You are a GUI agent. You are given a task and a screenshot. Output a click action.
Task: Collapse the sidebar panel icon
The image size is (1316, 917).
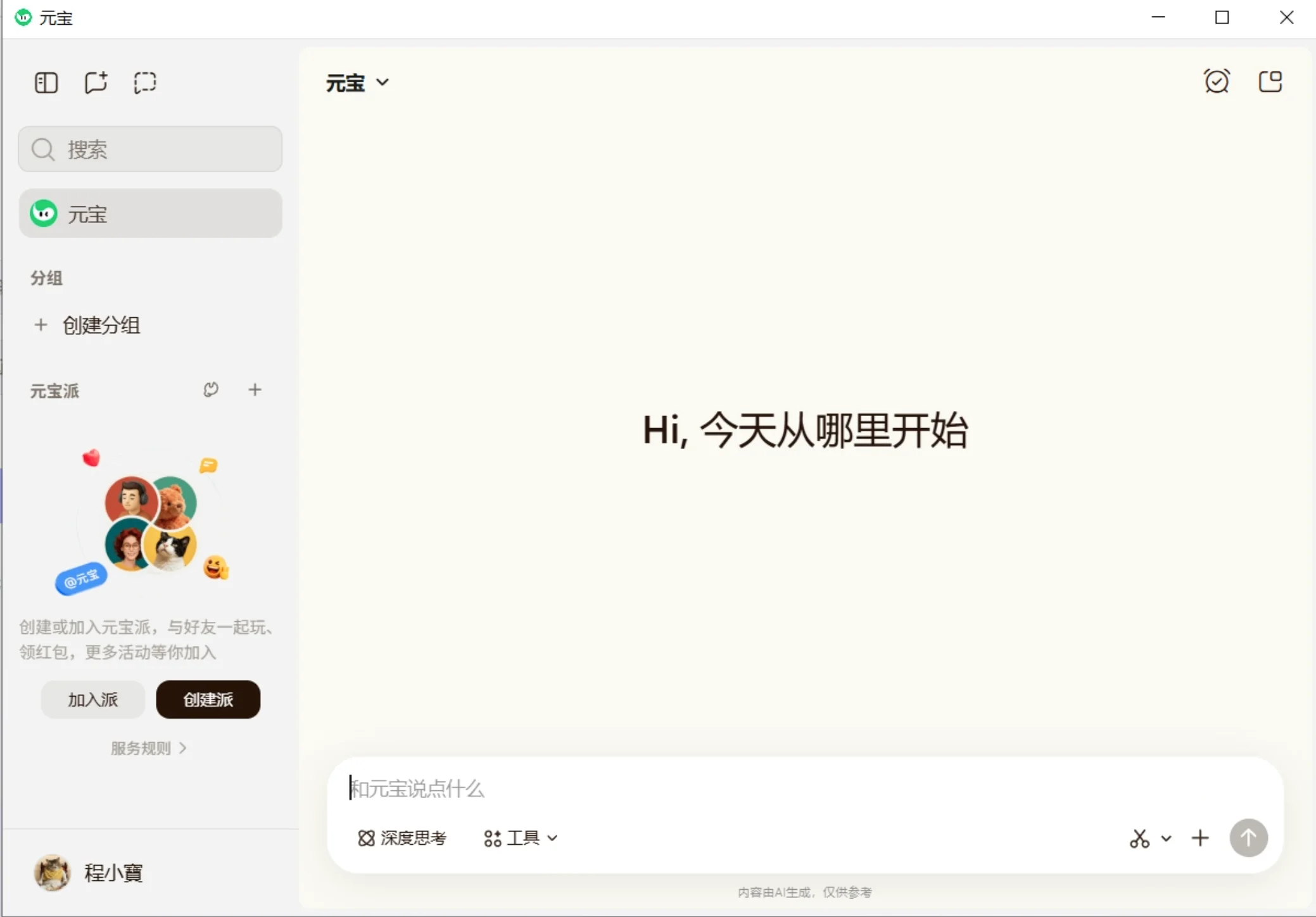(x=46, y=83)
